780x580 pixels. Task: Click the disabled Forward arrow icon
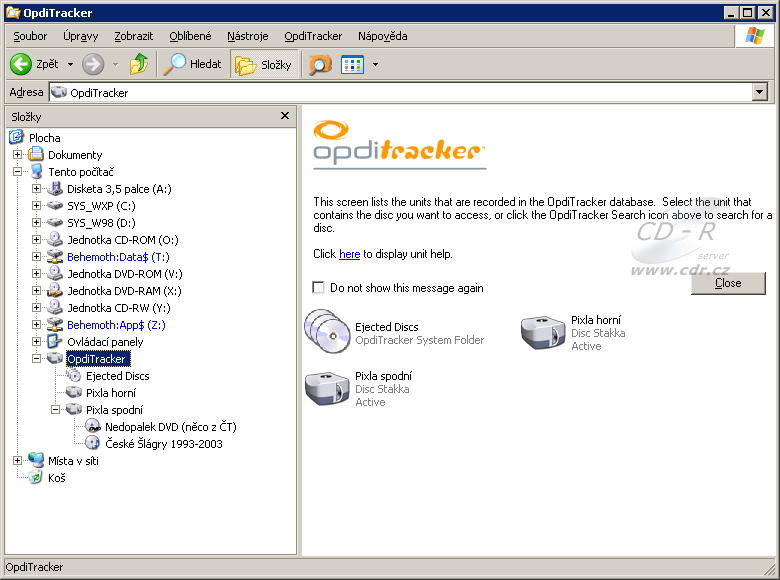[x=93, y=64]
